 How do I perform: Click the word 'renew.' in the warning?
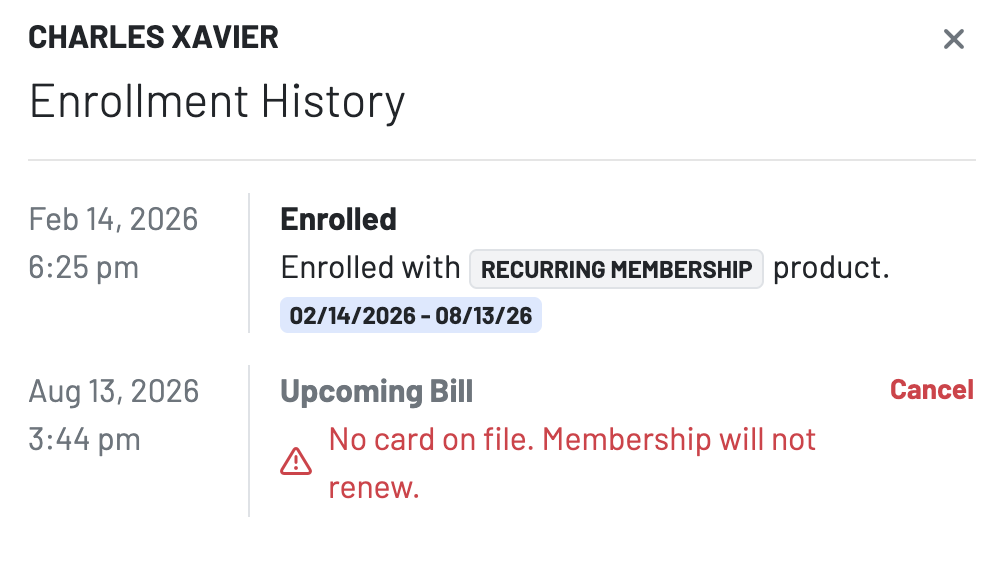(373, 488)
